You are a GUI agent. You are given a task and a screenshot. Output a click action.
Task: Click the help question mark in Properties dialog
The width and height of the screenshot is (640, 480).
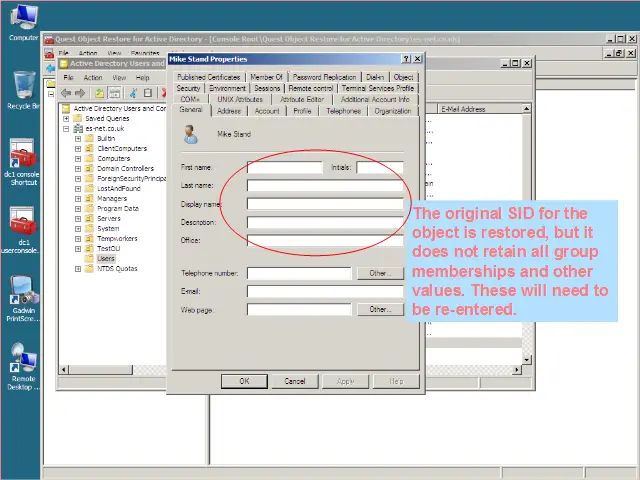(406, 59)
